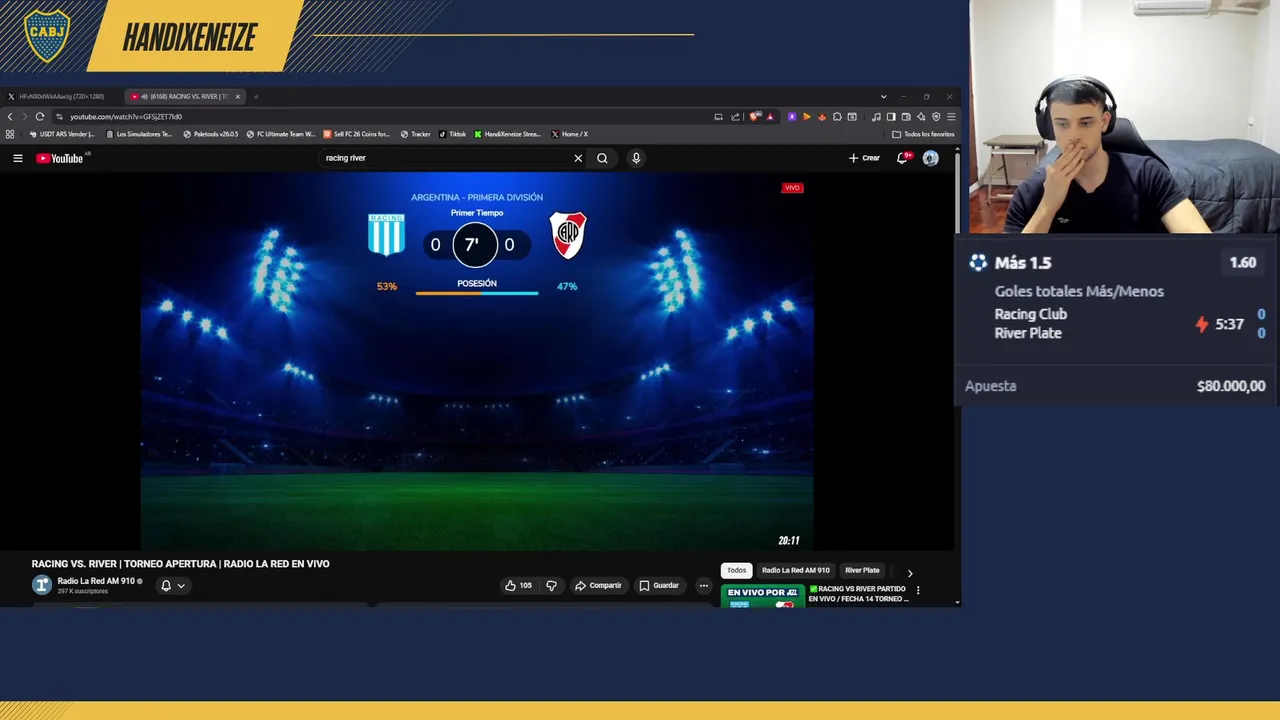Expand the Todos los favoritos folder
The width and height of the screenshot is (1280, 720).
click(x=923, y=134)
